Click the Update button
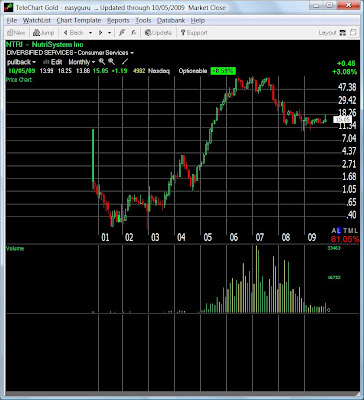This screenshot has height=400, width=364. [x=159, y=33]
